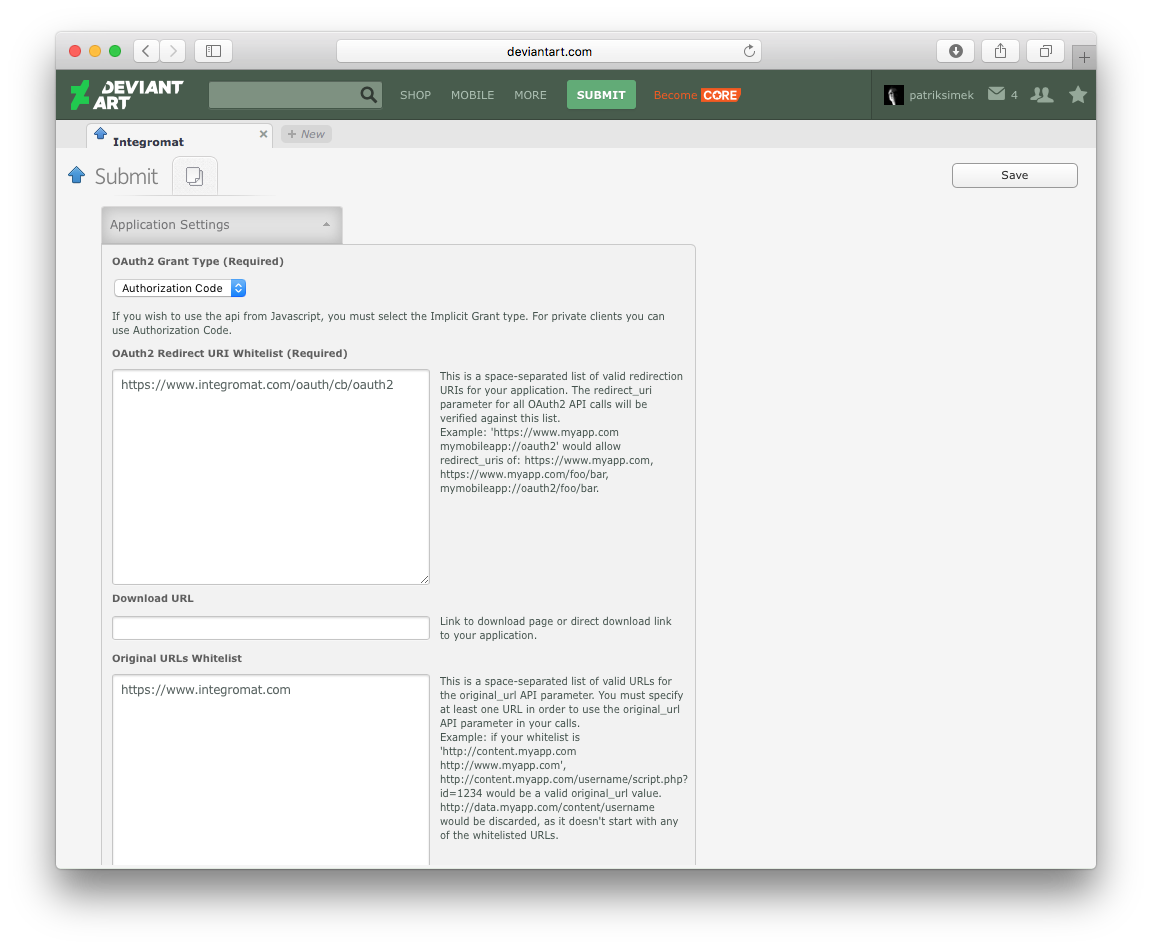
Task: Show all Safari tabs
Action: 1045,51
